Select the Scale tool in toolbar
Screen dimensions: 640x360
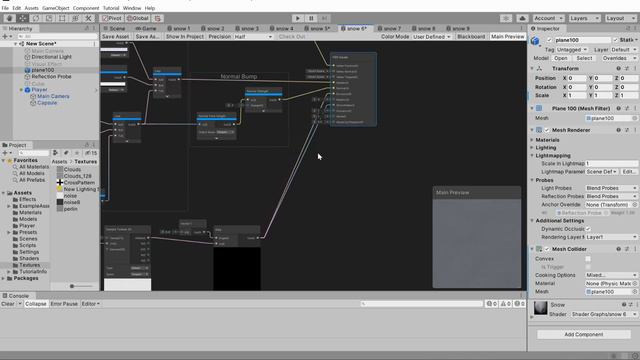tap(49, 18)
